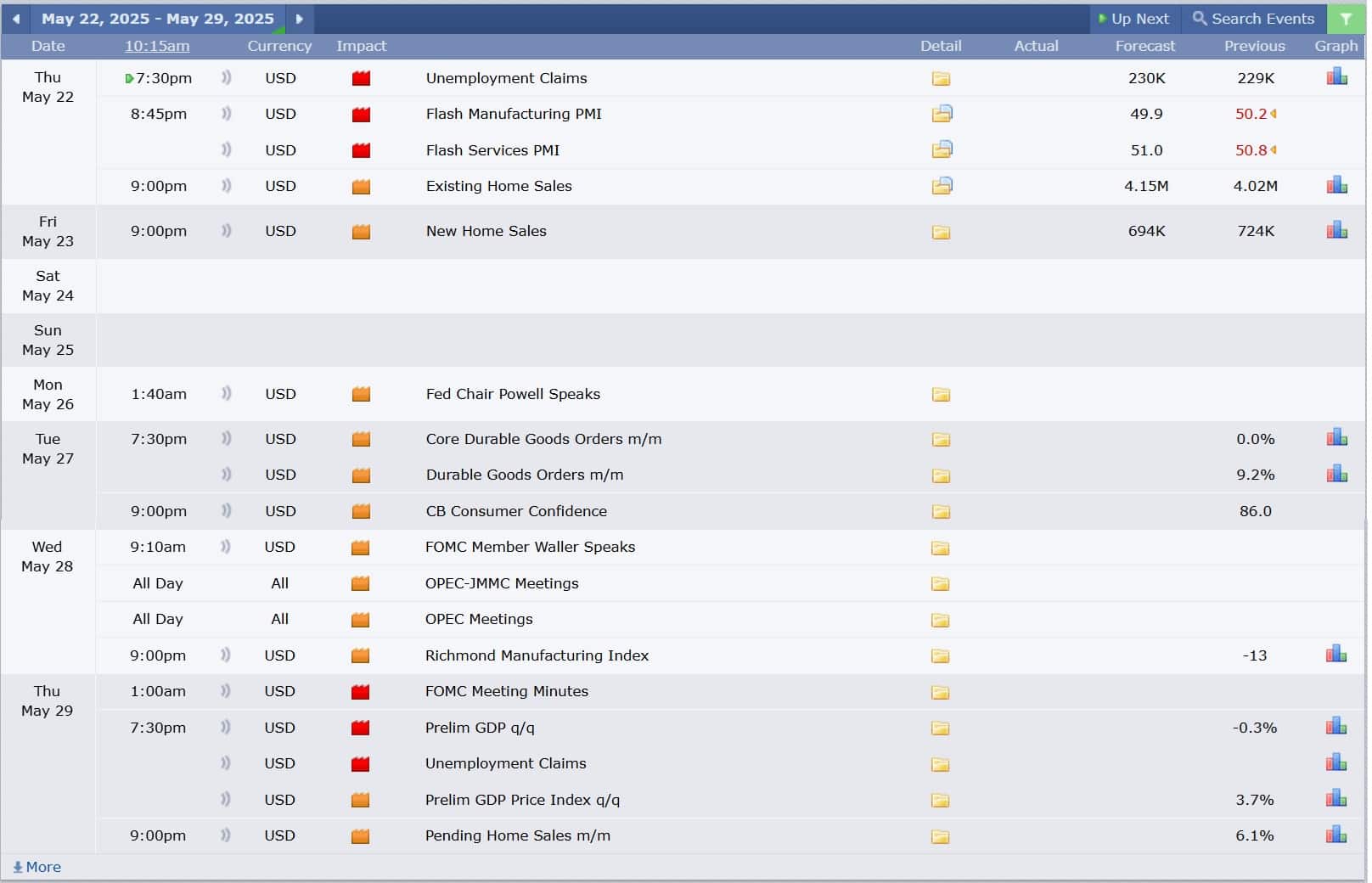The width and height of the screenshot is (1372, 883).
Task: Open detail folder for OPEC Meetings
Action: coord(940,620)
